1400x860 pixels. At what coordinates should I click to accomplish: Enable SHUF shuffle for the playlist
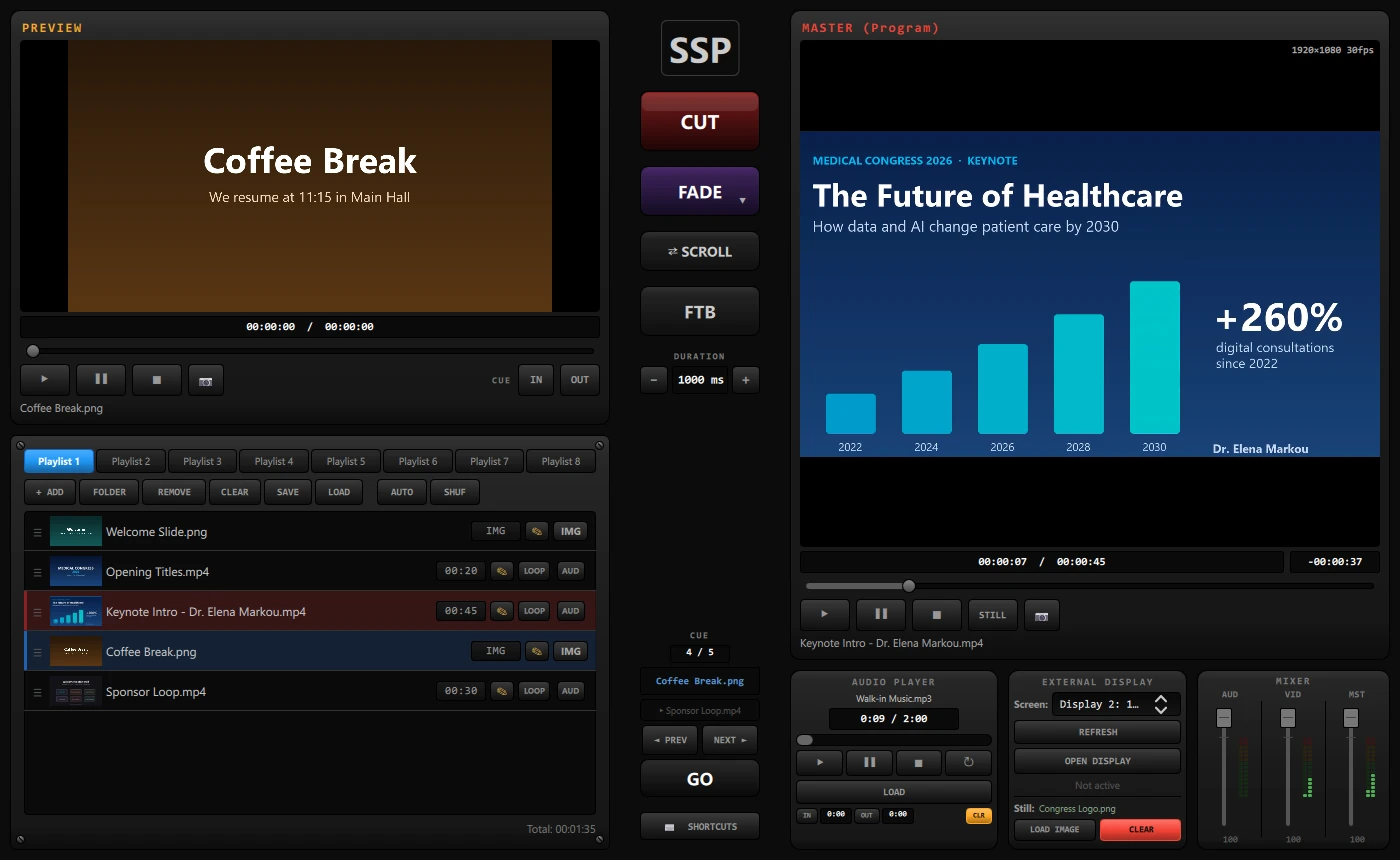click(x=455, y=492)
